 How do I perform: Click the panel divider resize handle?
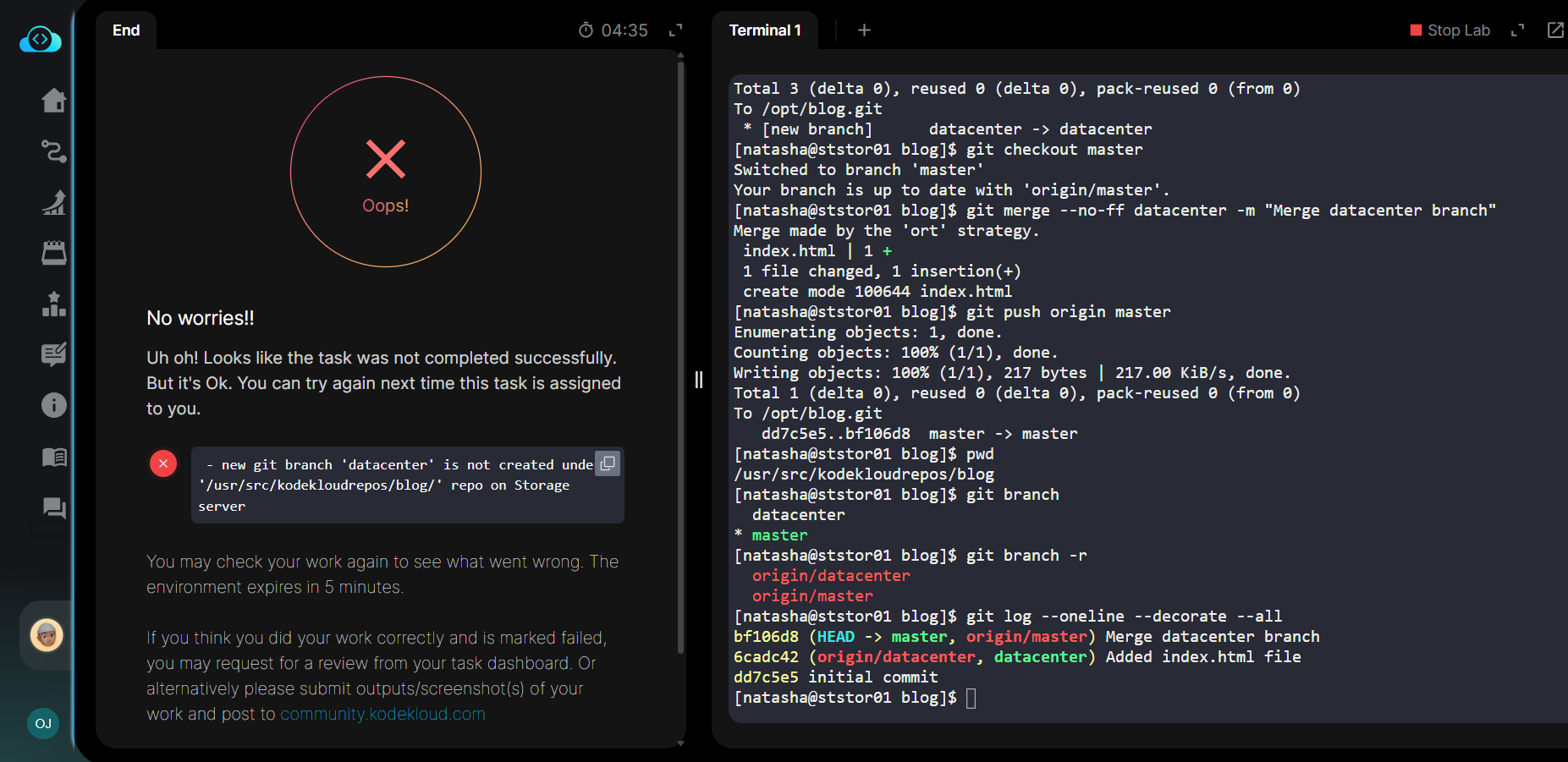(x=699, y=380)
